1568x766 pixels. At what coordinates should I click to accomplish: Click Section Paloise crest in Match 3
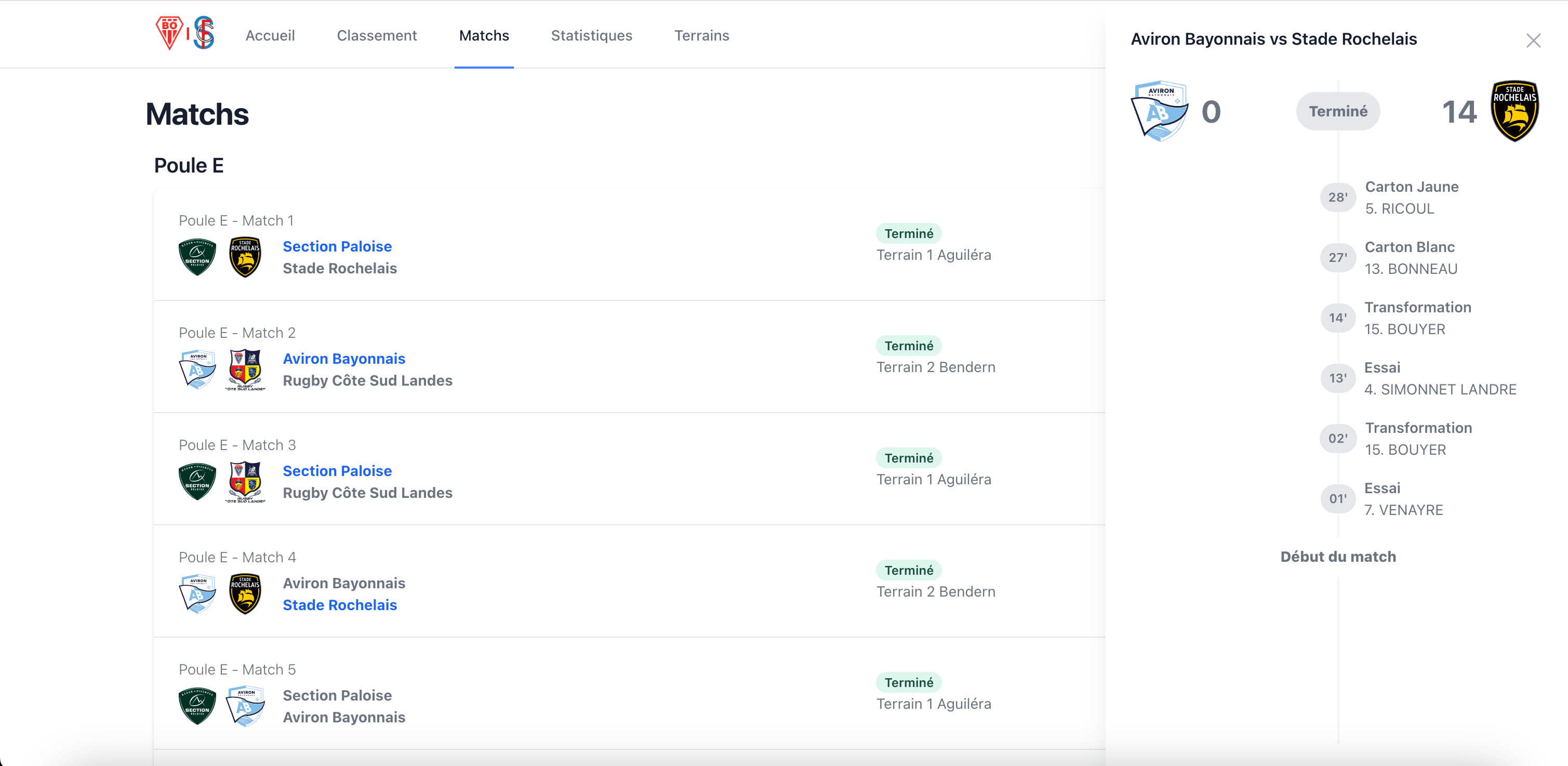coord(196,481)
